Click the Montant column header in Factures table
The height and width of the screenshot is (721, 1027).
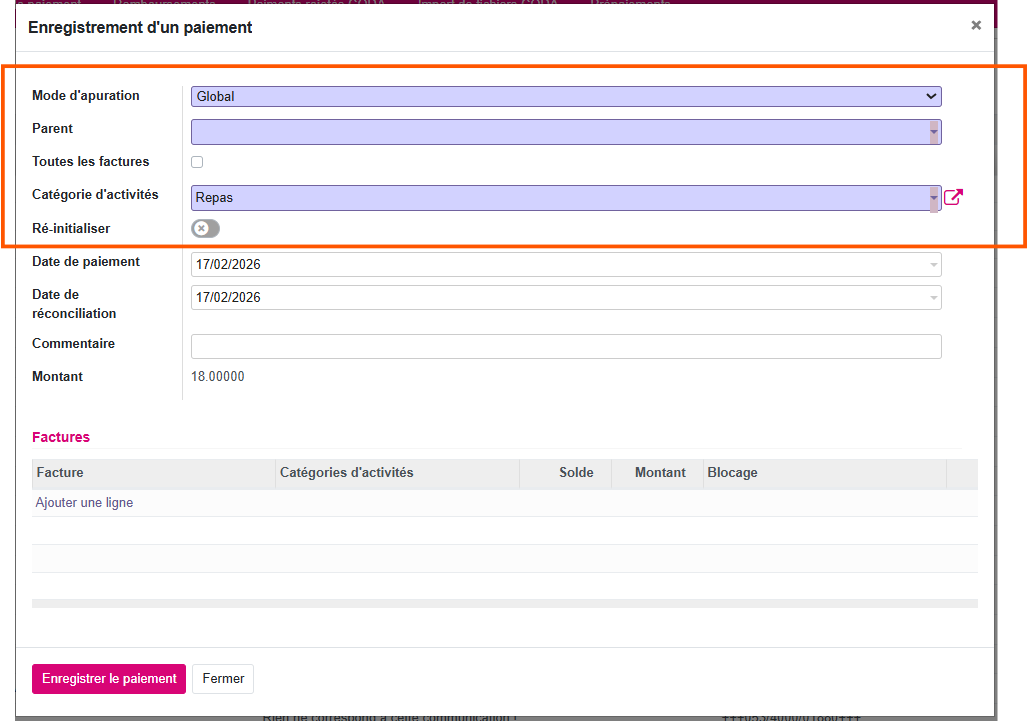tap(660, 473)
